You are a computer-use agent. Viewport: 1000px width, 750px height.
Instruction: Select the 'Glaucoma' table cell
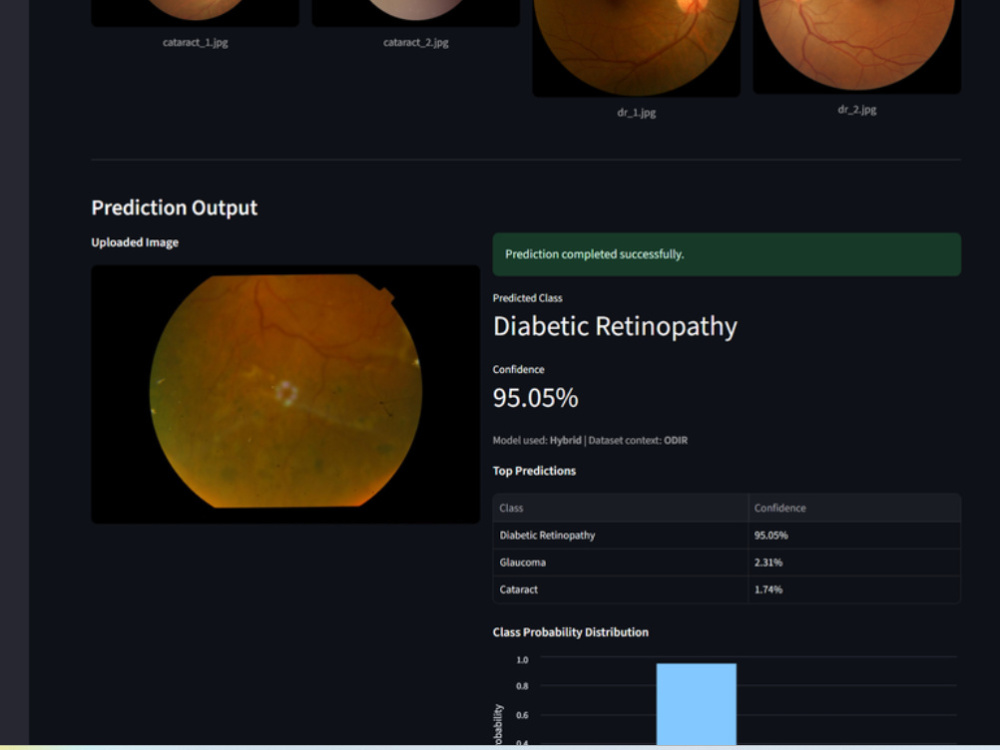(x=620, y=562)
